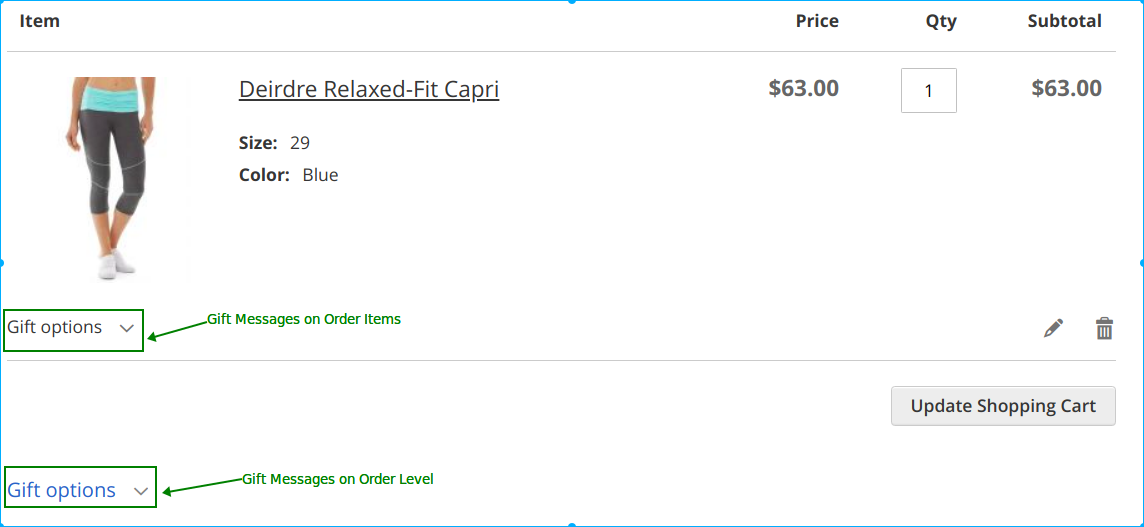This screenshot has width=1144, height=527.
Task: Click the Qty column header
Action: [941, 21]
